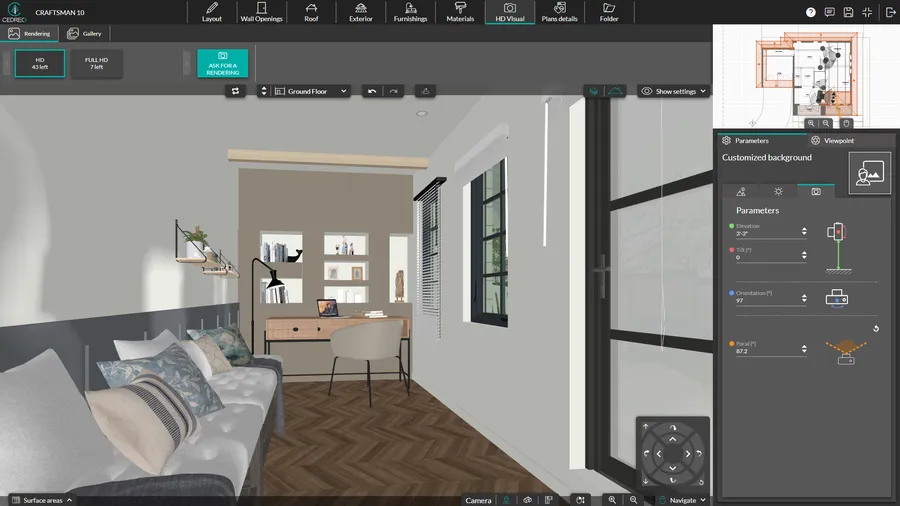Adjust the Orientation stepper arrows

coord(804,298)
